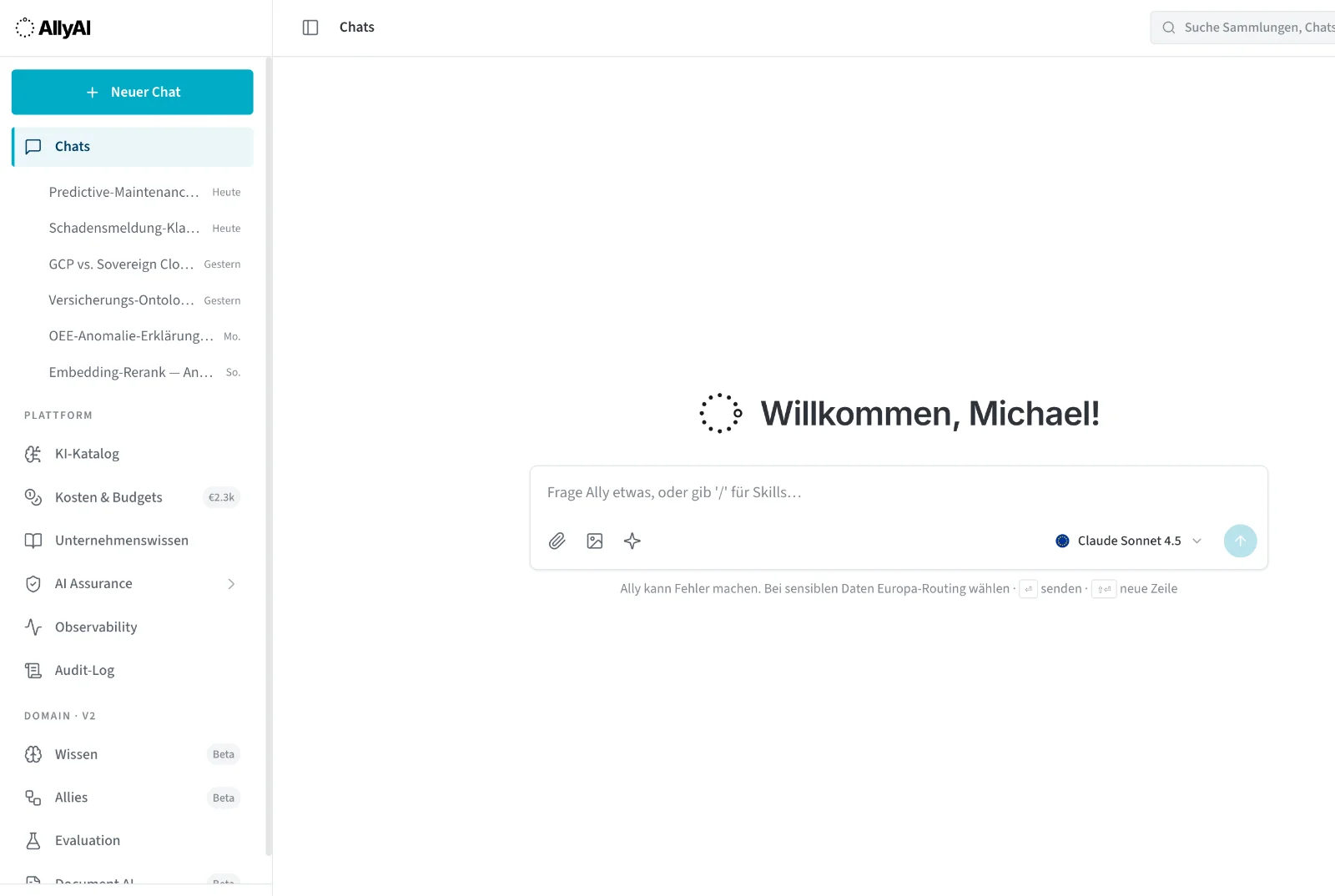
Task: Click the Audit-Log icon
Action: point(33,671)
